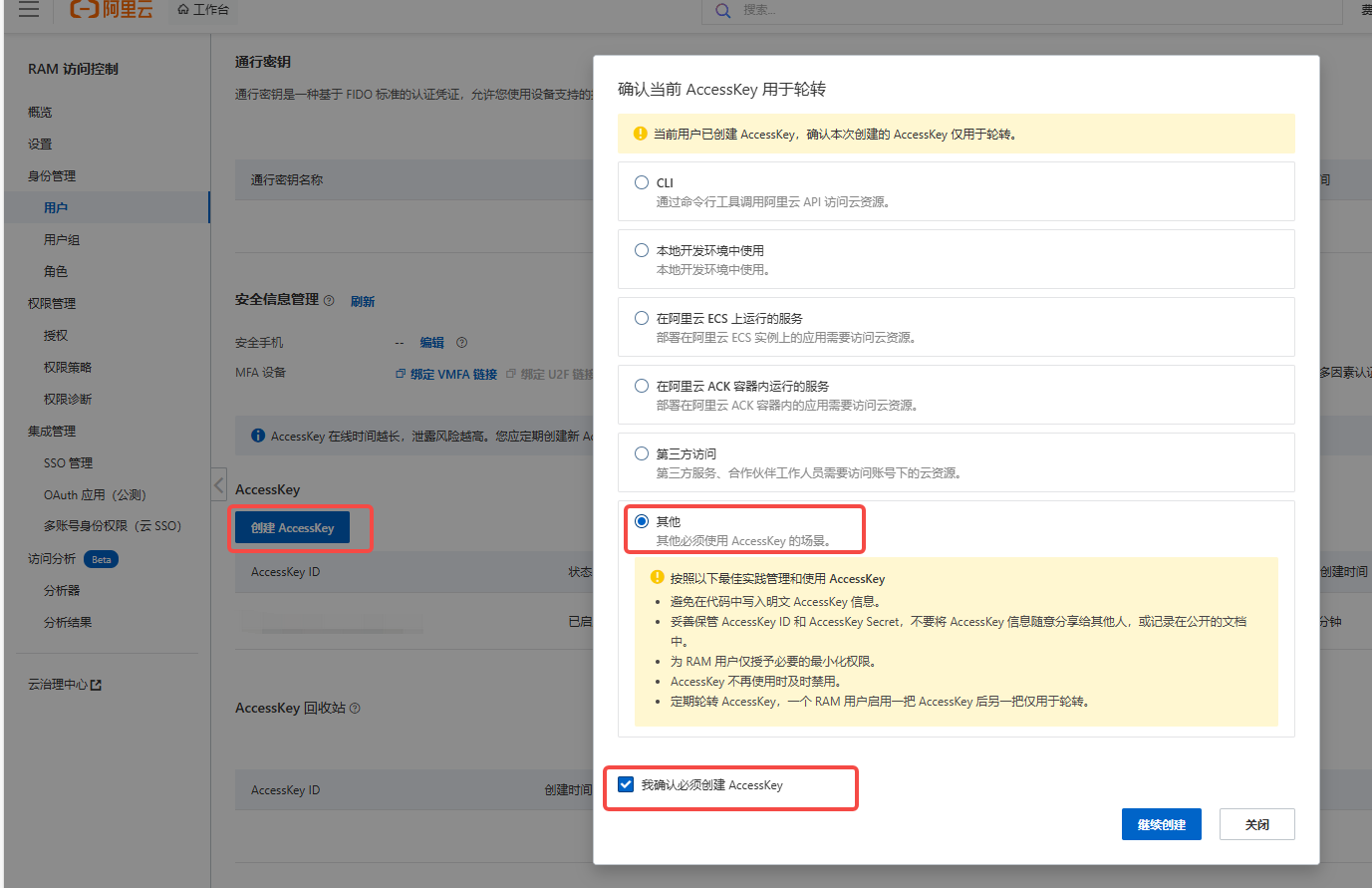Click the Alibaba Cloud logo
The image size is (1372, 888).
(x=112, y=9)
